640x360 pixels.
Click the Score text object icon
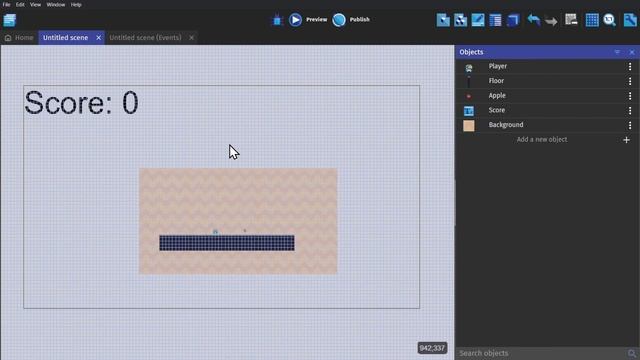[x=469, y=111]
